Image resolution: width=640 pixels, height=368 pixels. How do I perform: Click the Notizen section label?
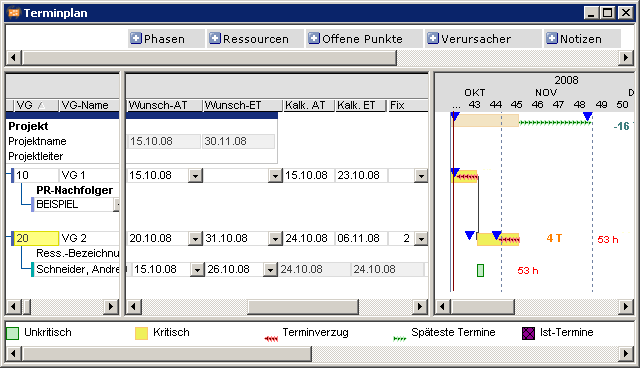point(581,39)
